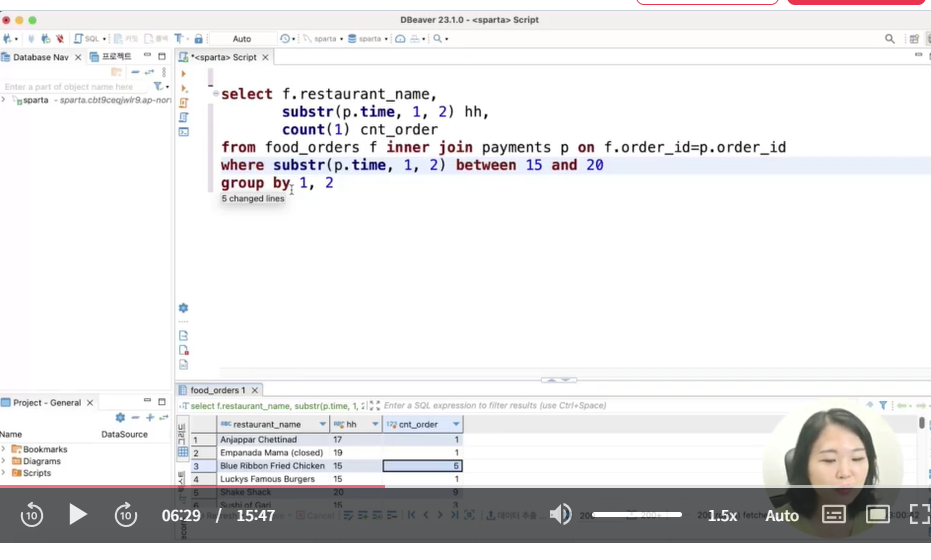Click the commit transaction toolbar button

tap(125, 39)
